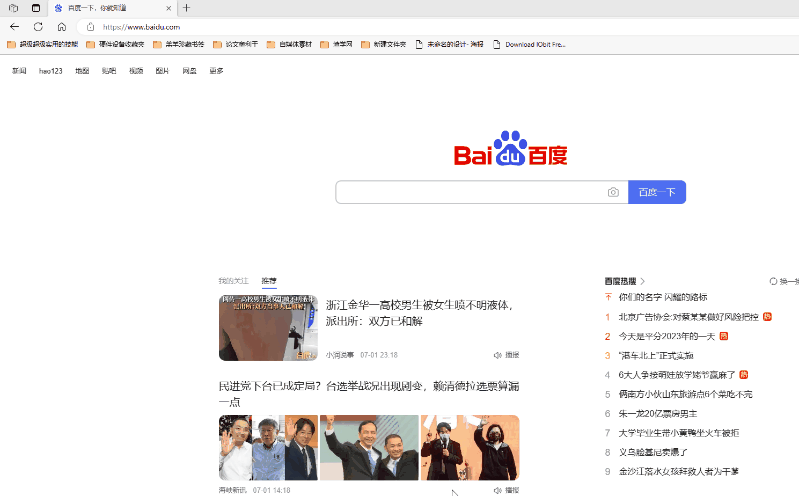Switch to the 我的关注 tab

233,281
